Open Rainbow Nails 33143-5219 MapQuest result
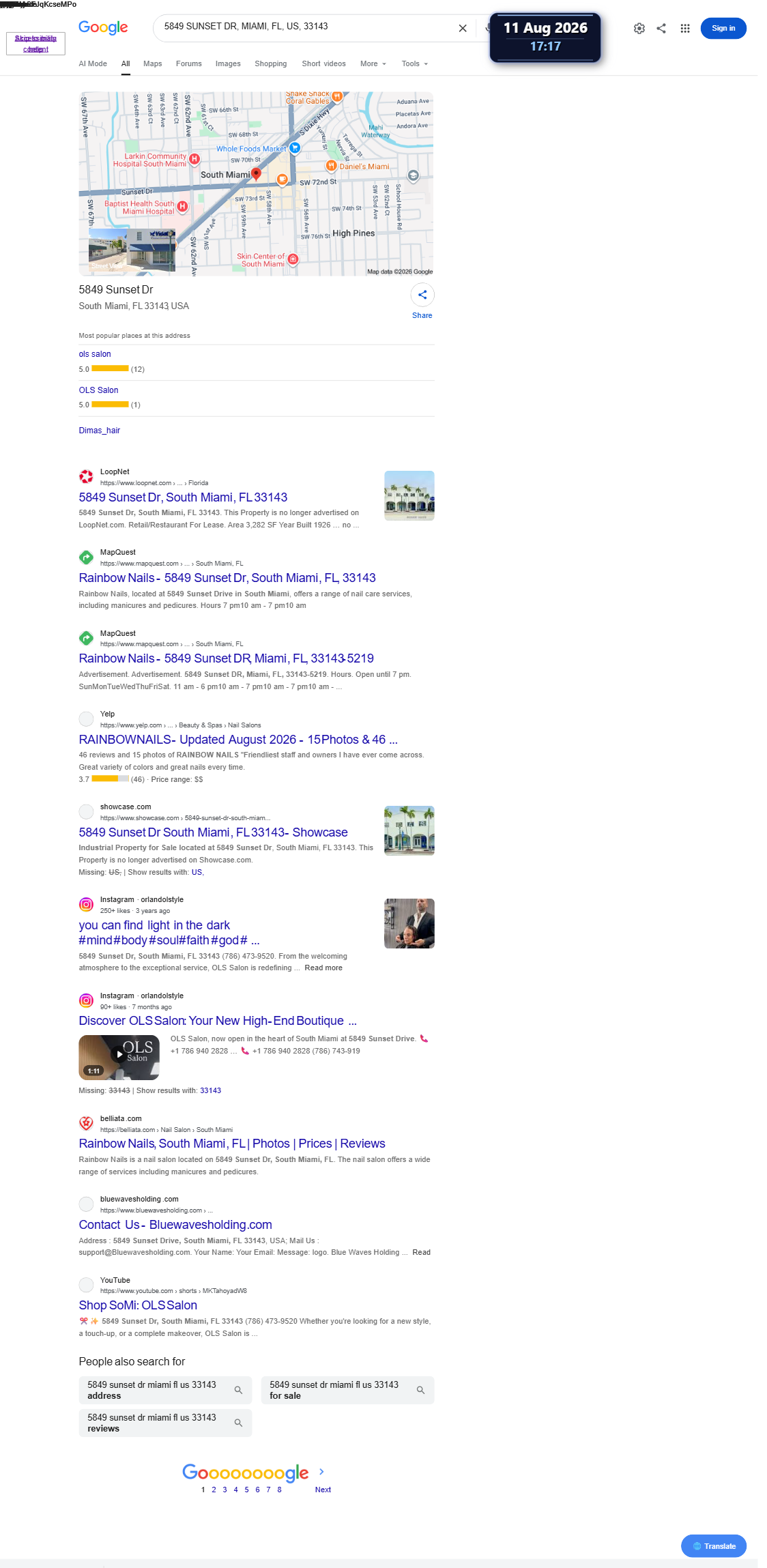Screen dimensions: 767x1568 (x=227, y=658)
